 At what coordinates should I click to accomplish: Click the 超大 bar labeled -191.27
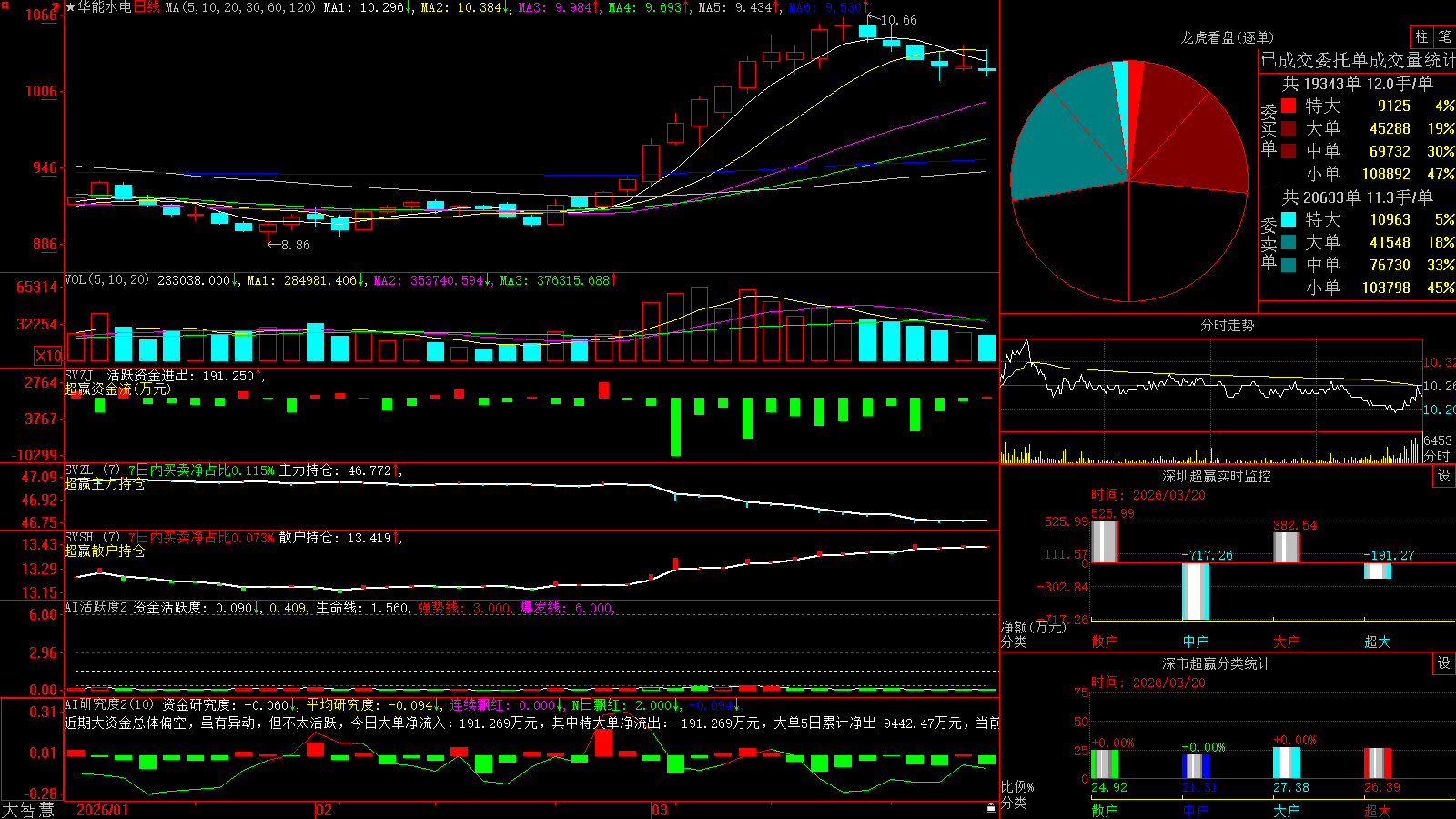click(x=1378, y=571)
